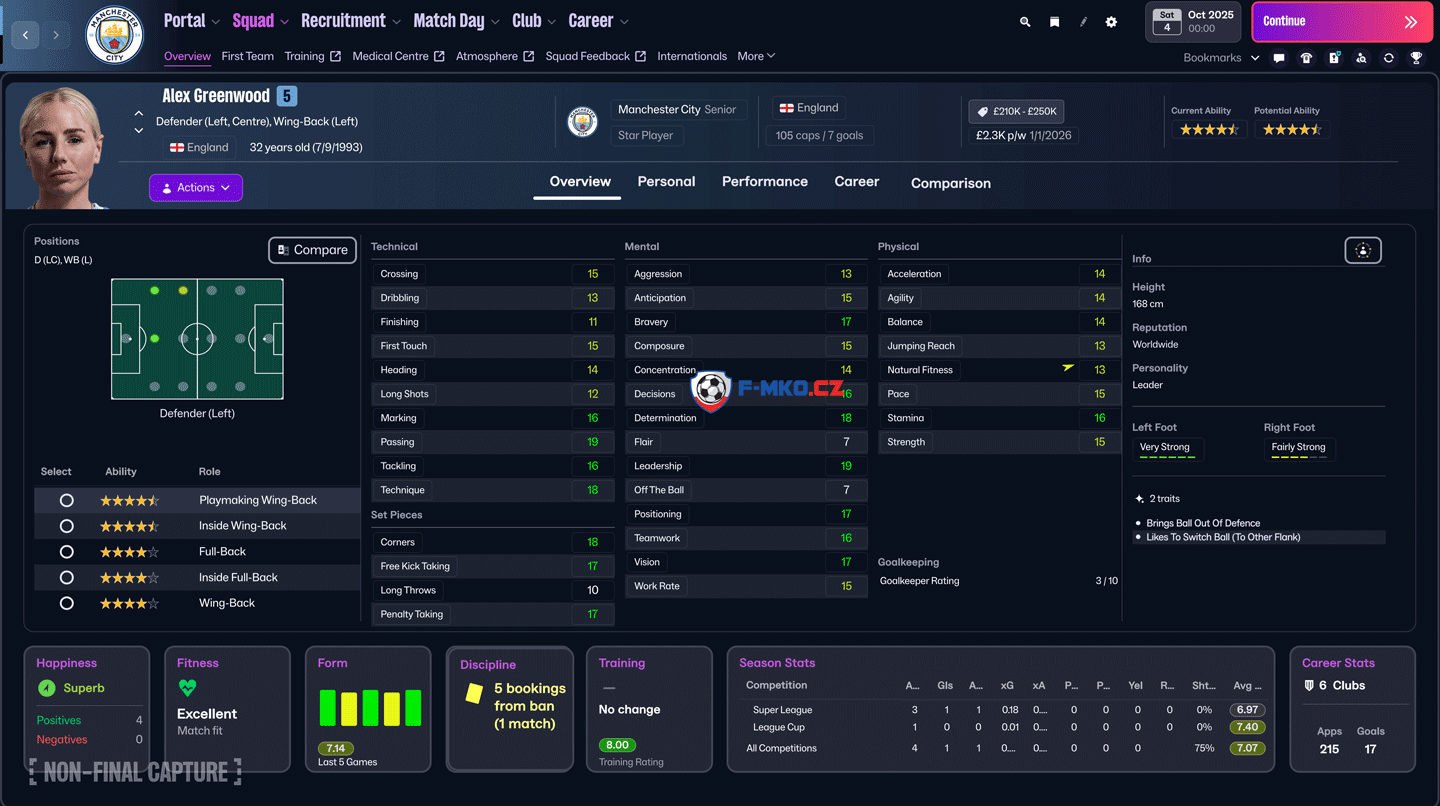
Task: Click the date calendar Sat 4 widget
Action: coord(1166,22)
